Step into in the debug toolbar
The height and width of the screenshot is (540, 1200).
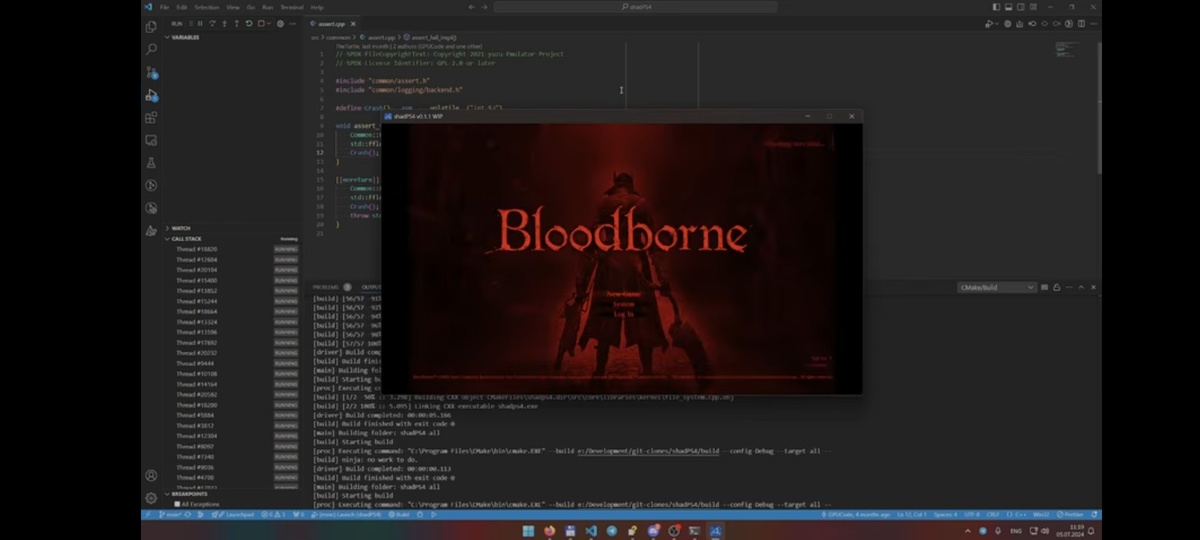(x=225, y=24)
